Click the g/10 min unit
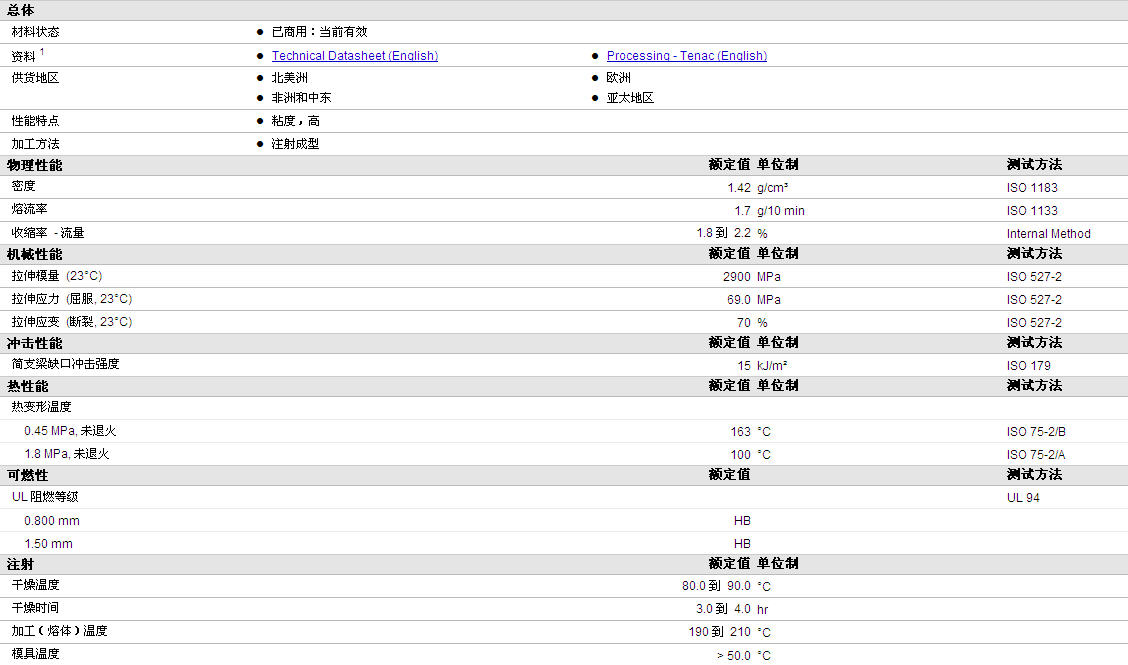The height and width of the screenshot is (665, 1128). pos(781,211)
